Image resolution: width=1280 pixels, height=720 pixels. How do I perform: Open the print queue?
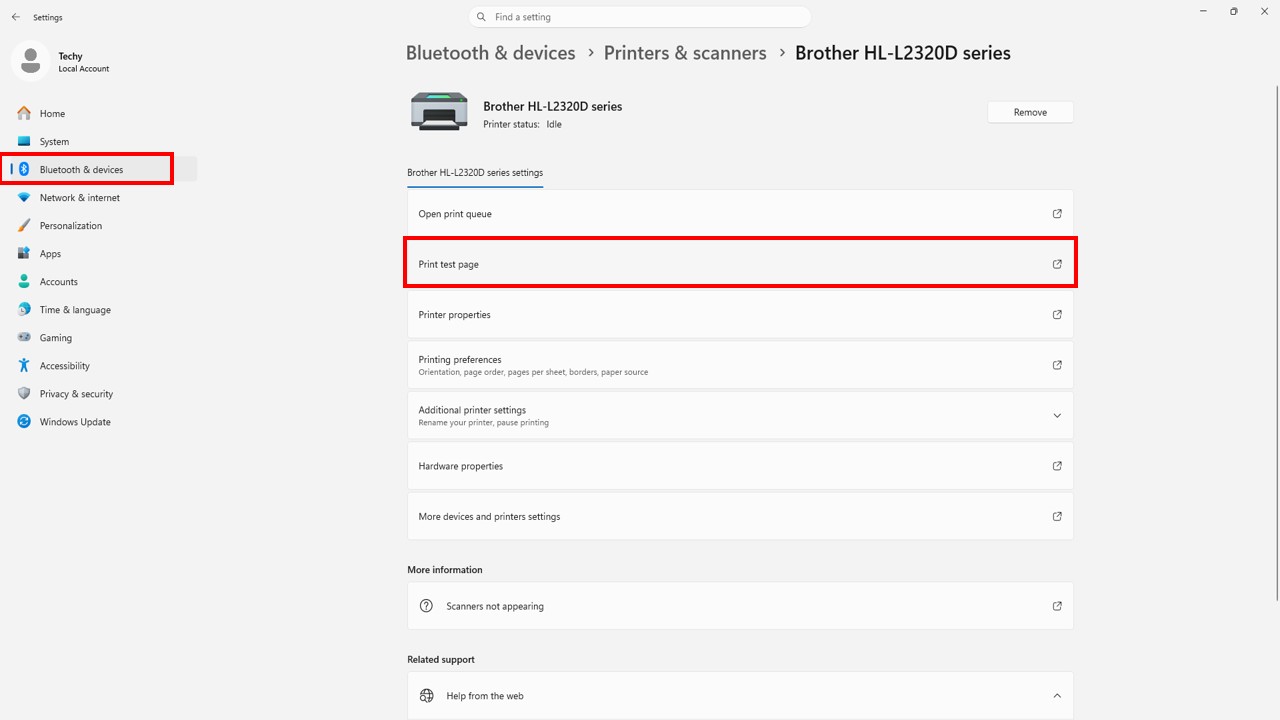739,214
